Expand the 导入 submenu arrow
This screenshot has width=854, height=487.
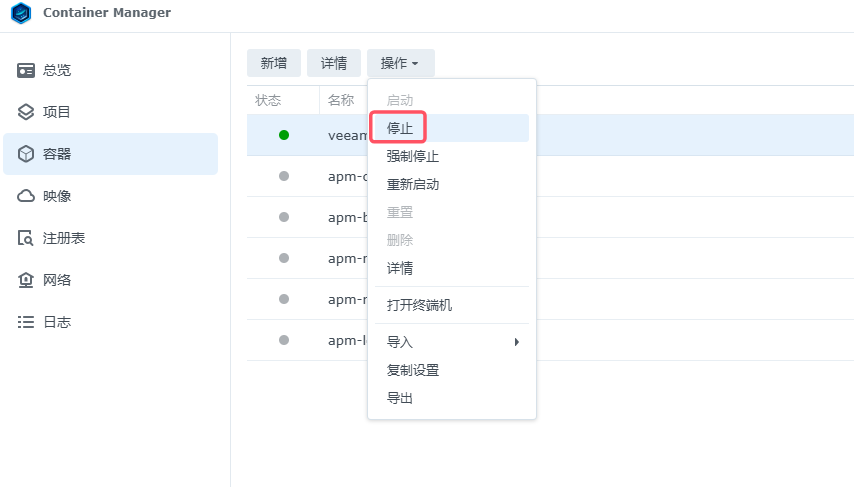click(x=516, y=342)
